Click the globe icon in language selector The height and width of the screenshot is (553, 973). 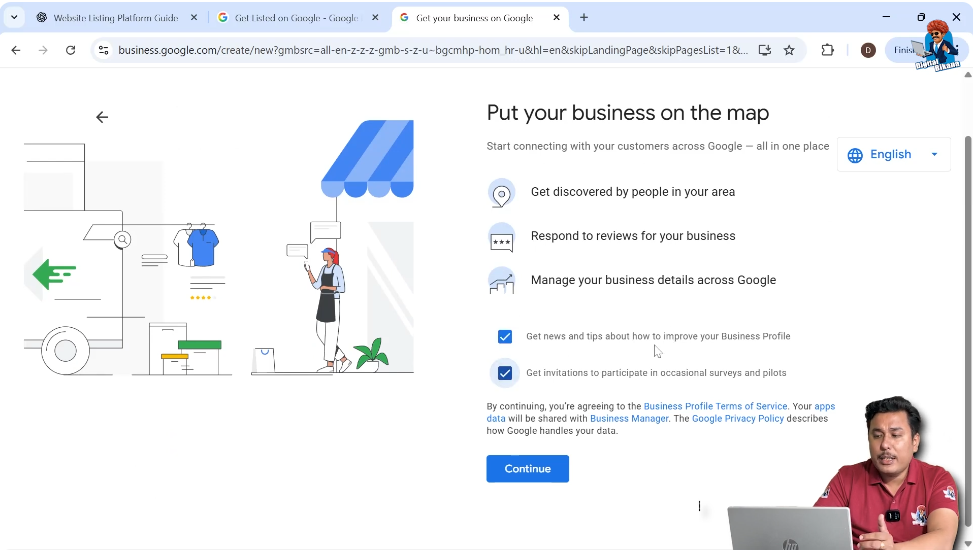(855, 155)
